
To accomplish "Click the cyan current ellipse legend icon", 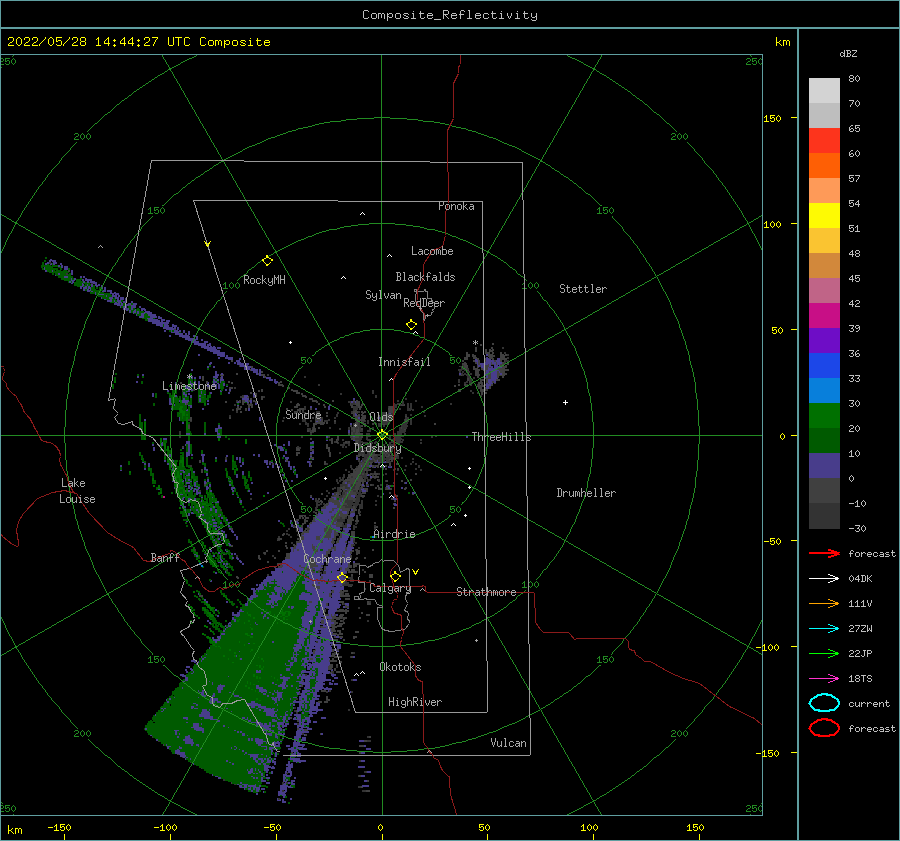I will point(824,703).
